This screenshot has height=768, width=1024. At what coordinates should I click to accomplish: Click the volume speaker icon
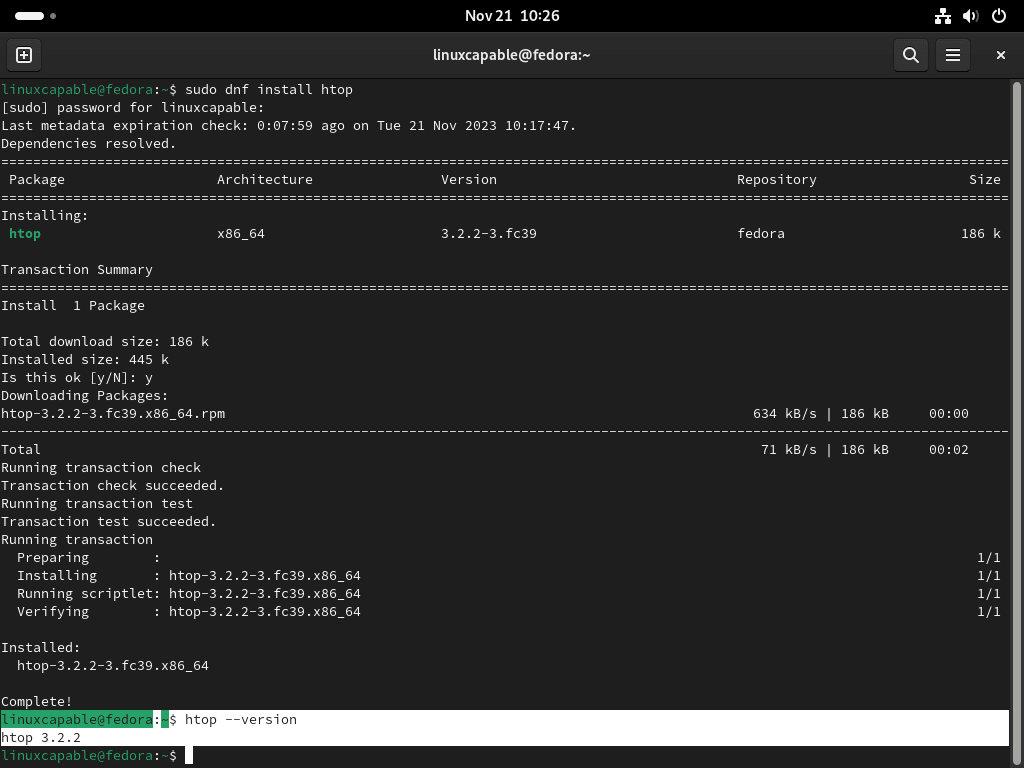pyautogui.click(x=969, y=16)
